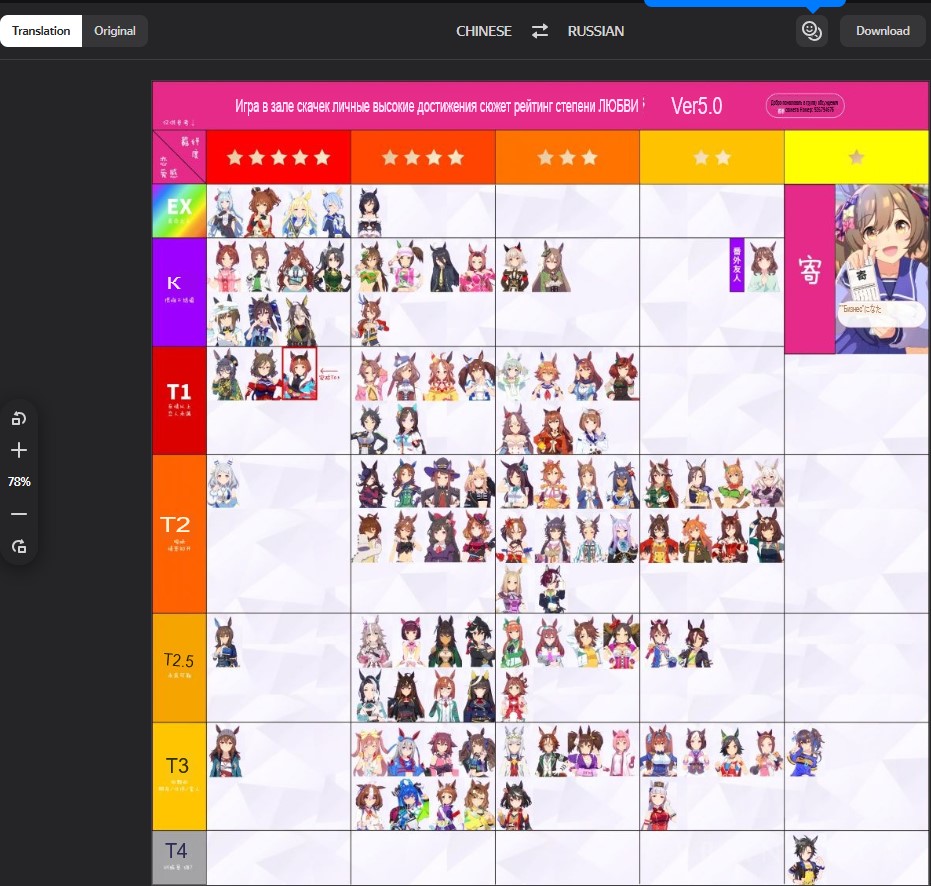Click the four-star column header
The width and height of the screenshot is (931, 886).
click(423, 157)
